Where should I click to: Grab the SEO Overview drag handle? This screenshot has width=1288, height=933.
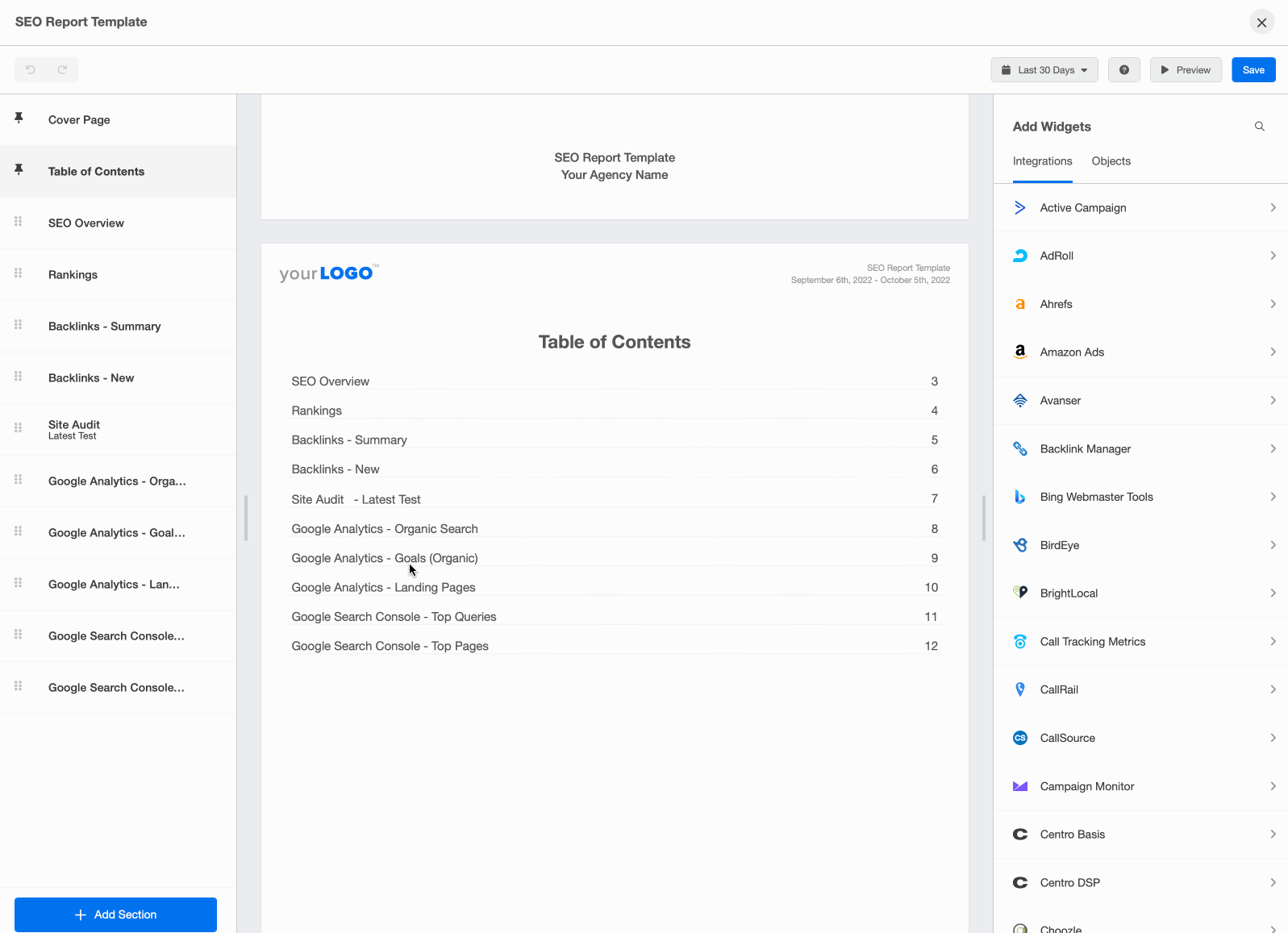tap(18, 221)
